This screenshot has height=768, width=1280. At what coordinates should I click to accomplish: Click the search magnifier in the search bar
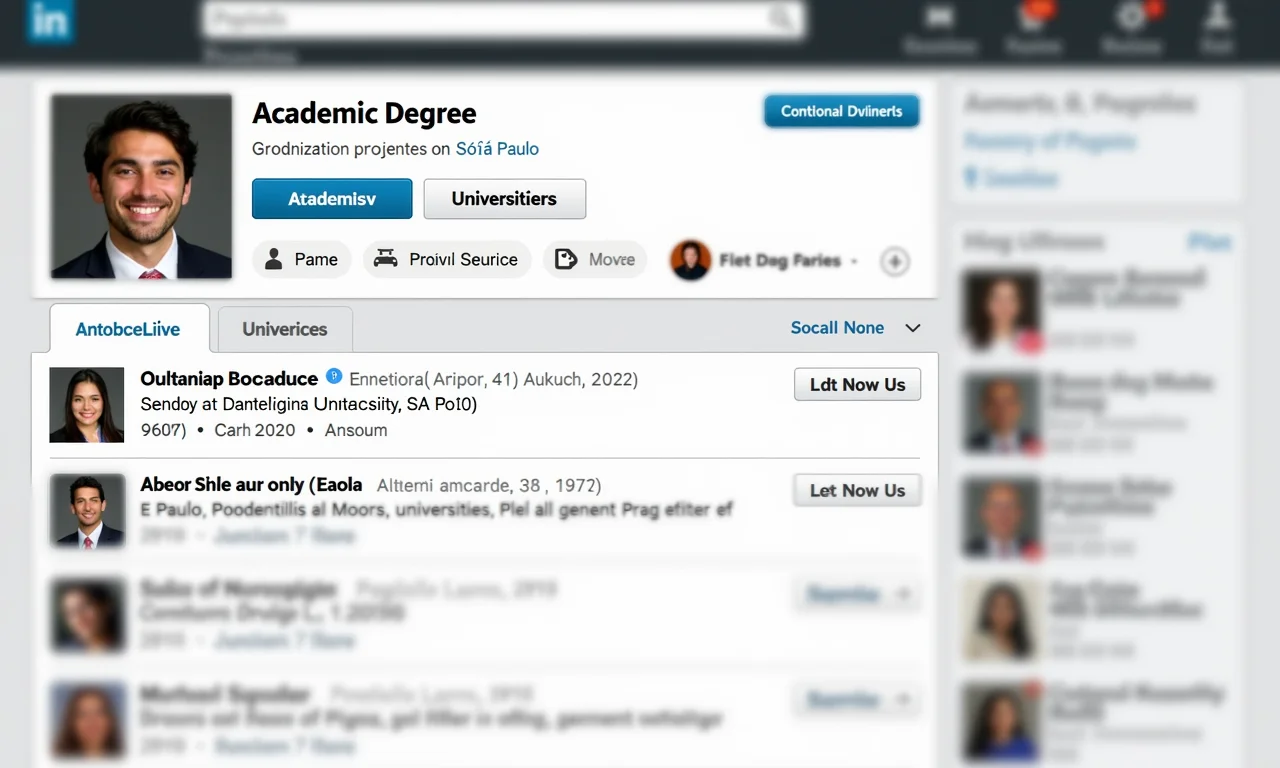[x=780, y=18]
